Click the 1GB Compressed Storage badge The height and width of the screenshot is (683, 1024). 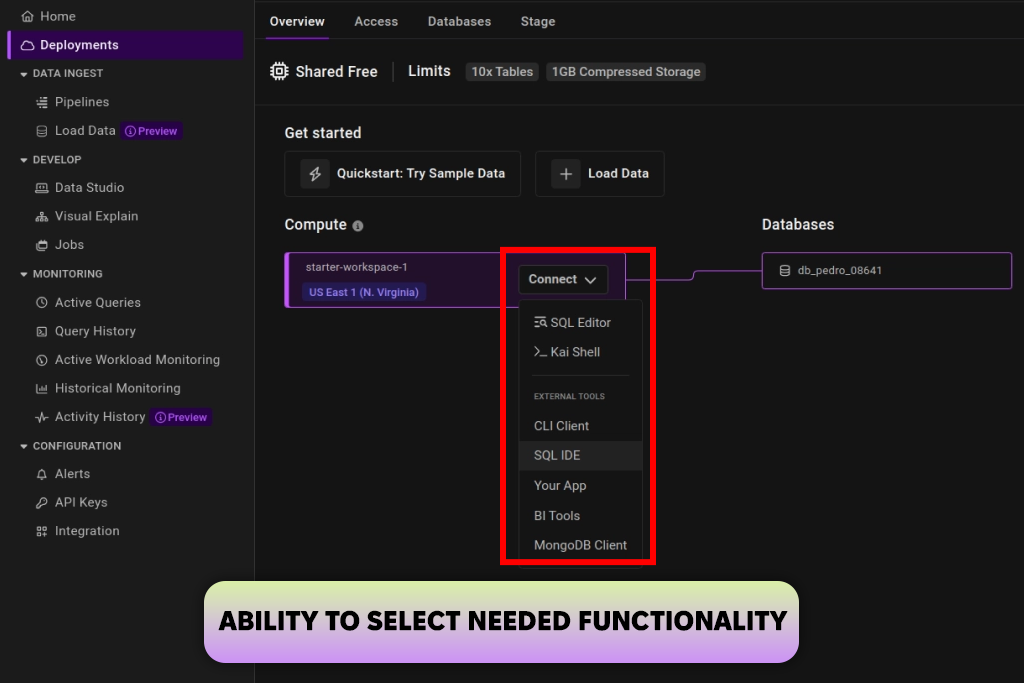(x=626, y=72)
